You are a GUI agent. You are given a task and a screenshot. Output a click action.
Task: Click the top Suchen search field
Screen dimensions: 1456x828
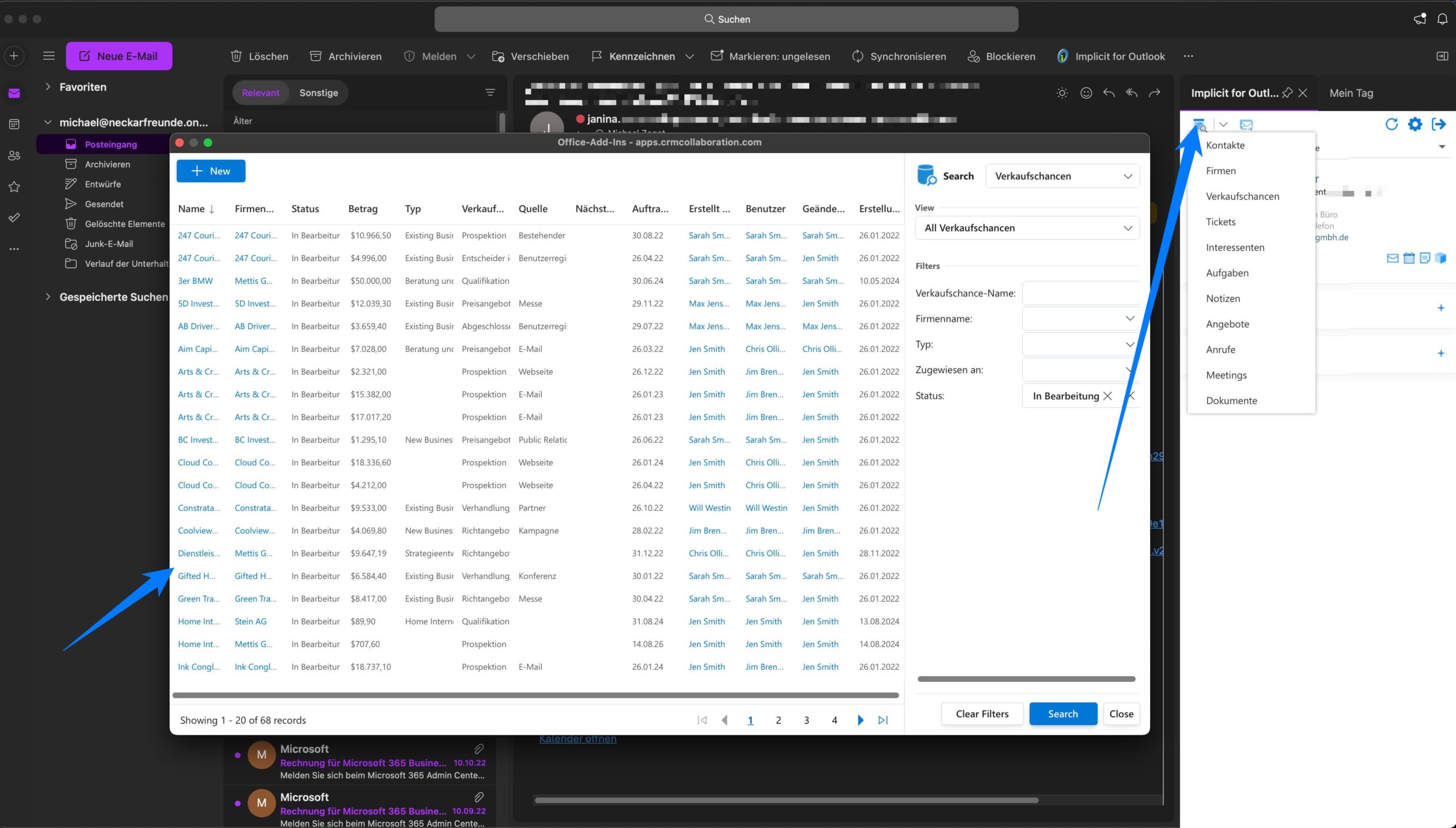click(726, 19)
